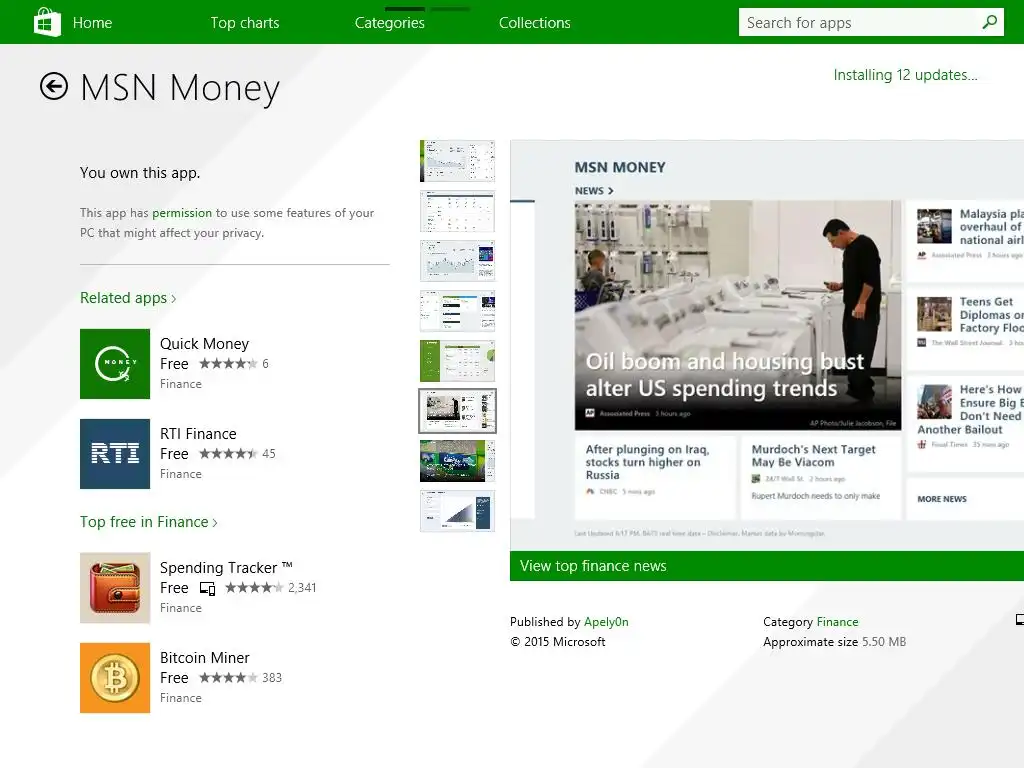Select the seventh currency screenshot thumbnail
Screen dimensions: 1024x768
click(457, 461)
